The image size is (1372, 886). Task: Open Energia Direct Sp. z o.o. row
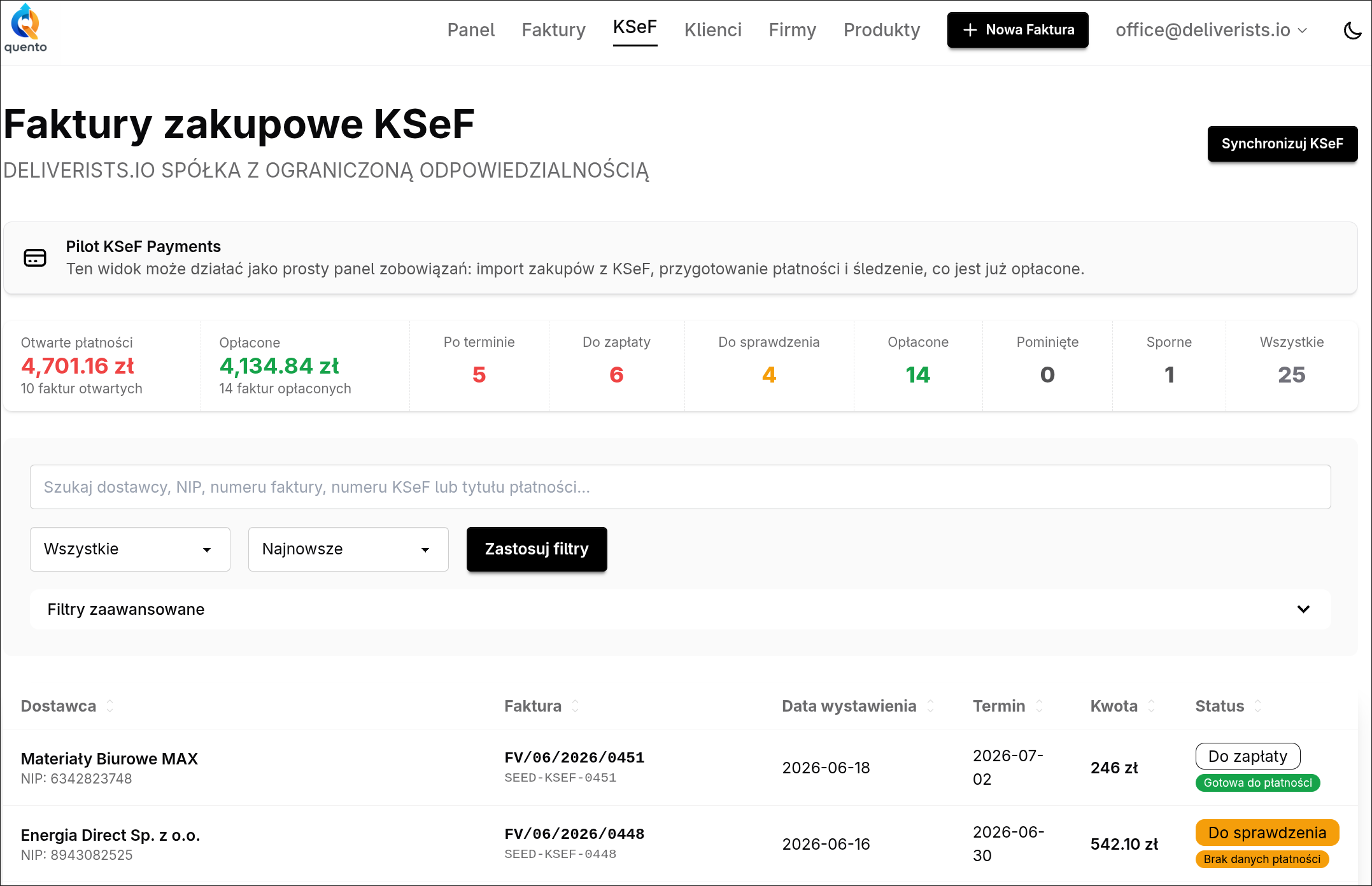(x=680, y=844)
